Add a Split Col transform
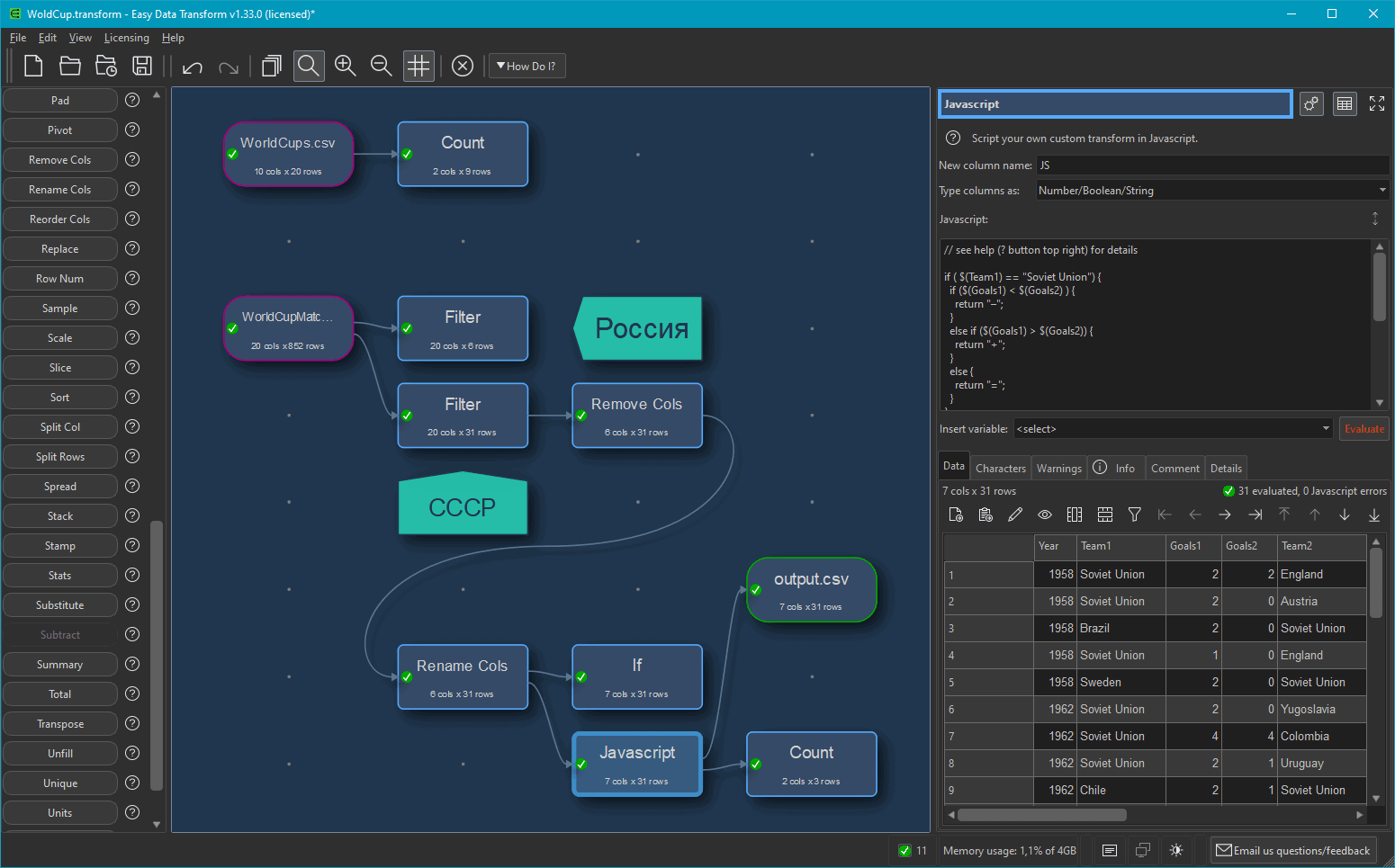Image resolution: width=1395 pixels, height=868 pixels. (60, 426)
